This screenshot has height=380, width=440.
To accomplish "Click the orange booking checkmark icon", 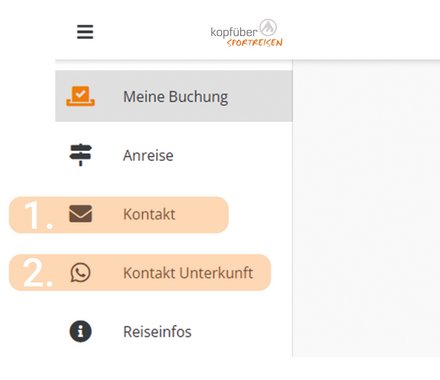I will [x=80, y=96].
